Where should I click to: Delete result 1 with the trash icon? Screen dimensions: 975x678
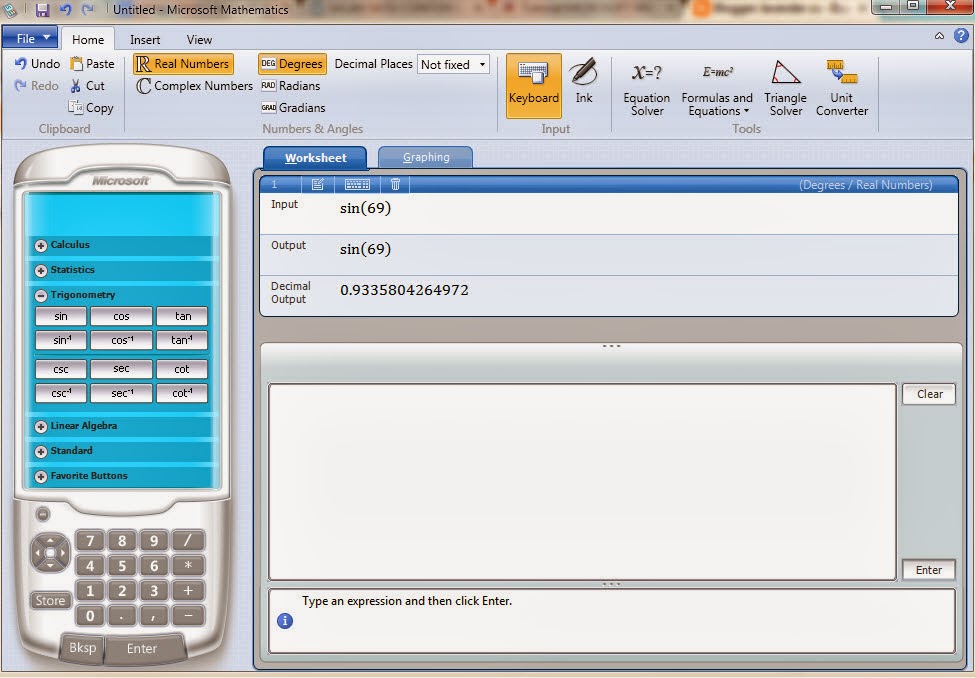[395, 184]
